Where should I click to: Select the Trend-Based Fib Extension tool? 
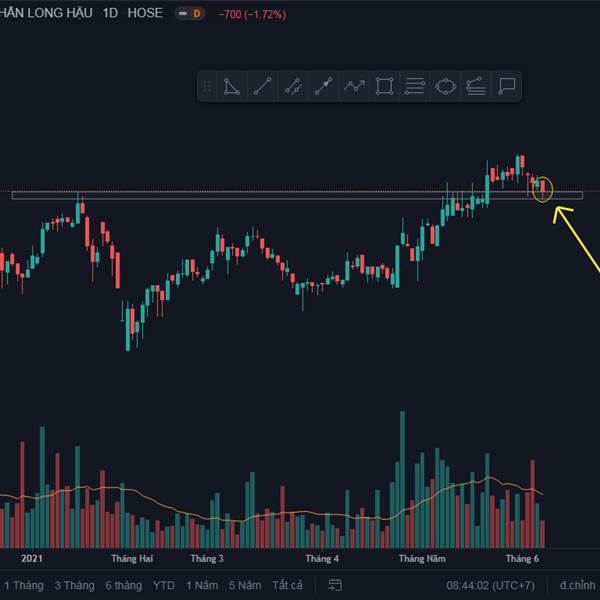(x=476, y=86)
